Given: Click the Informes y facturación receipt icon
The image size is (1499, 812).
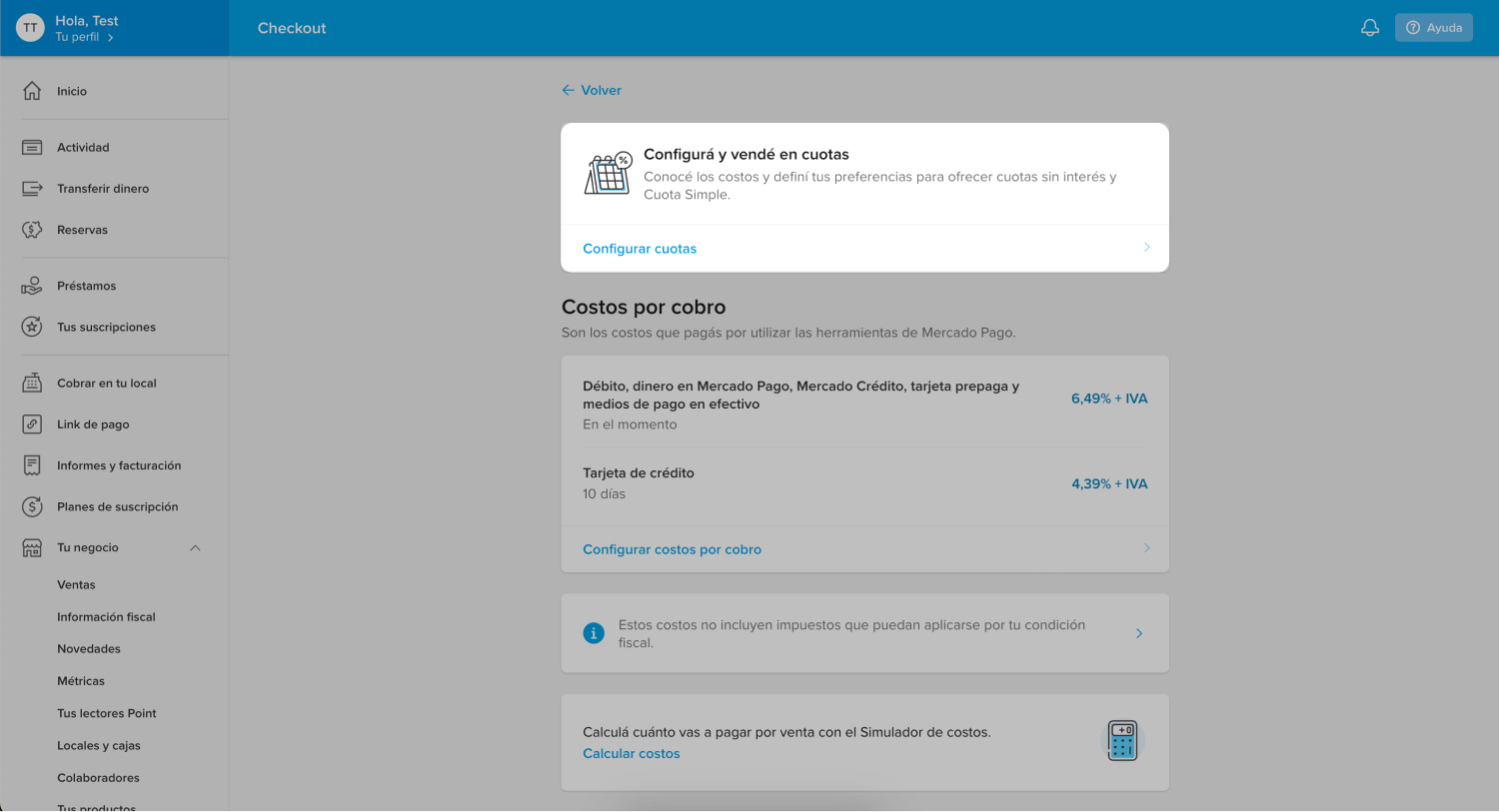Looking at the screenshot, I should (32, 465).
